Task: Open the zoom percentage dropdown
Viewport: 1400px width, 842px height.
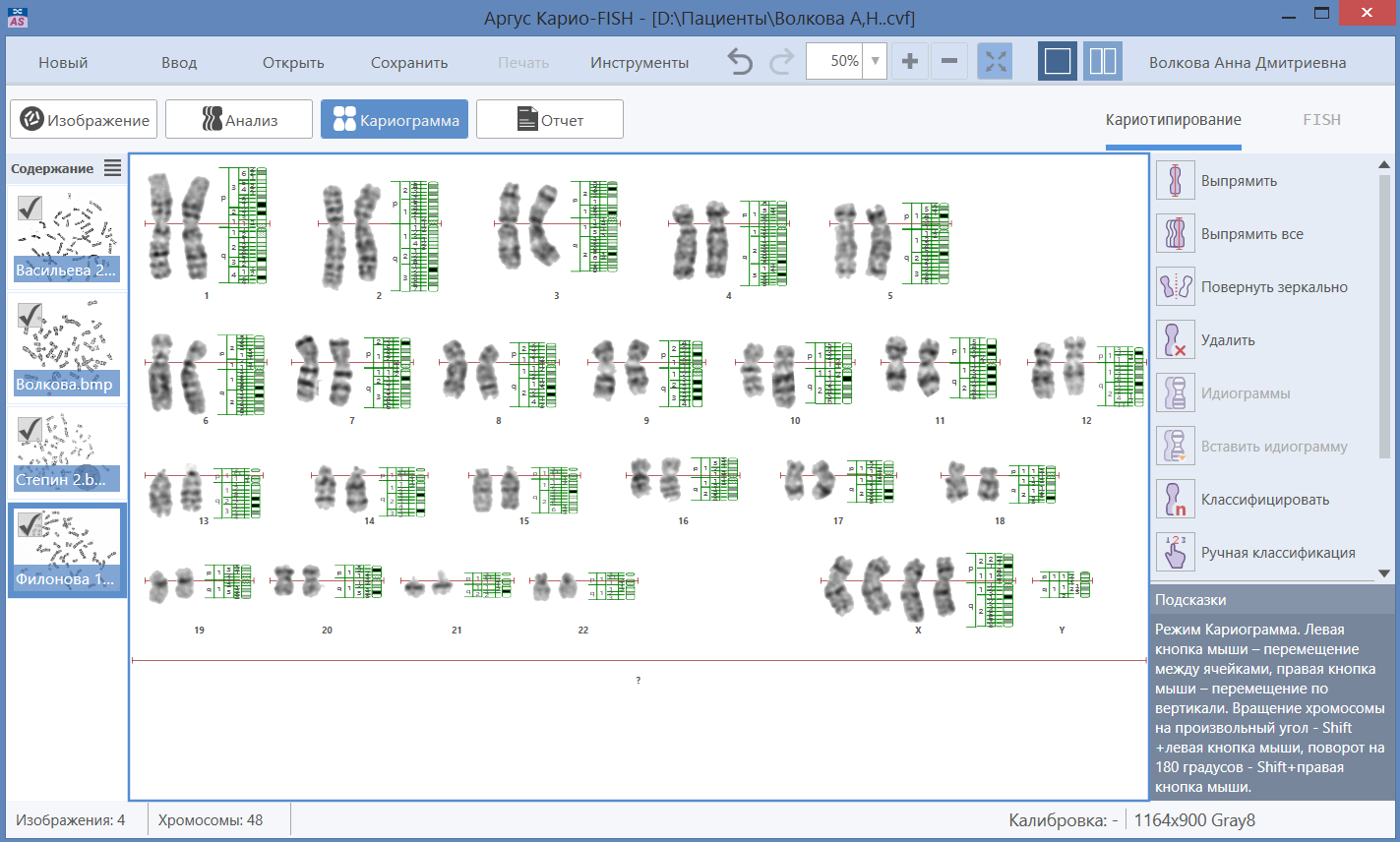Action: 875,61
